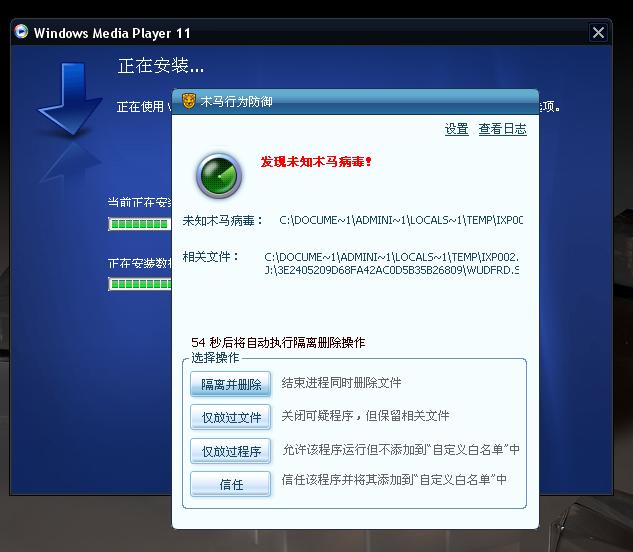Click the WUDFRD related file path line

[392, 270]
